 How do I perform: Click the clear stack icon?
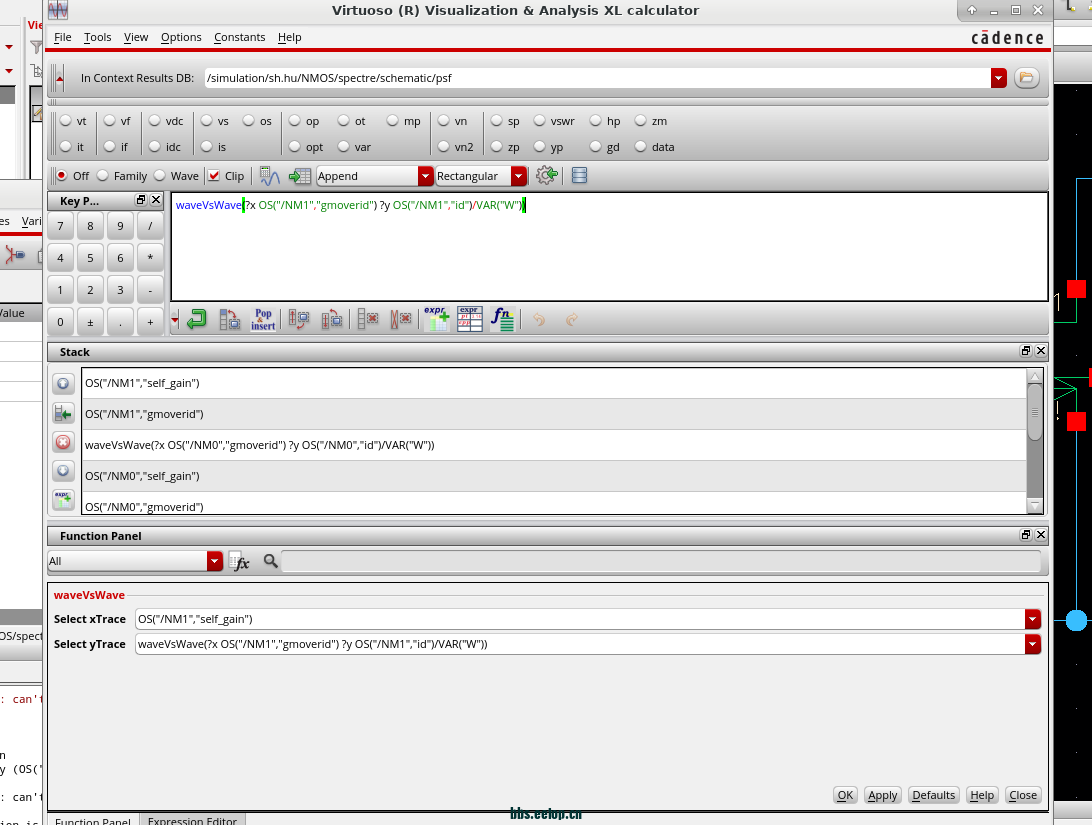400,320
